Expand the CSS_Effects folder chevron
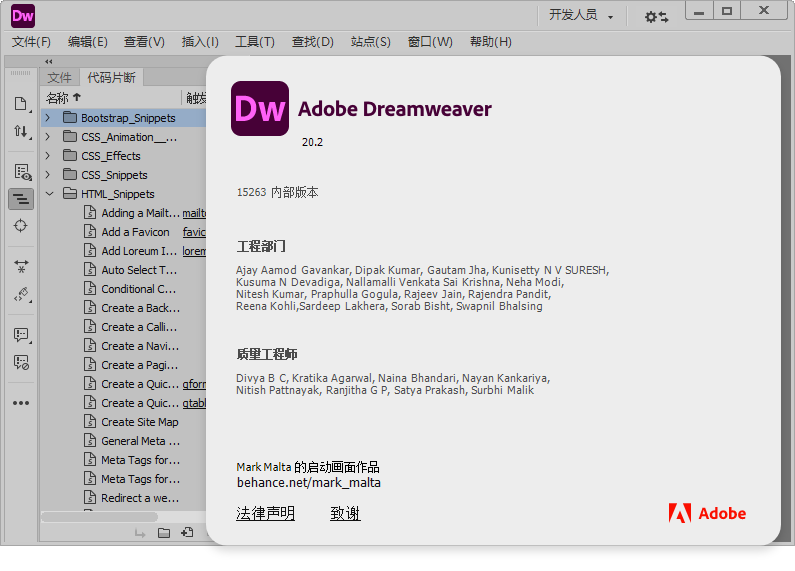795x571 pixels. pyautogui.click(x=48, y=156)
